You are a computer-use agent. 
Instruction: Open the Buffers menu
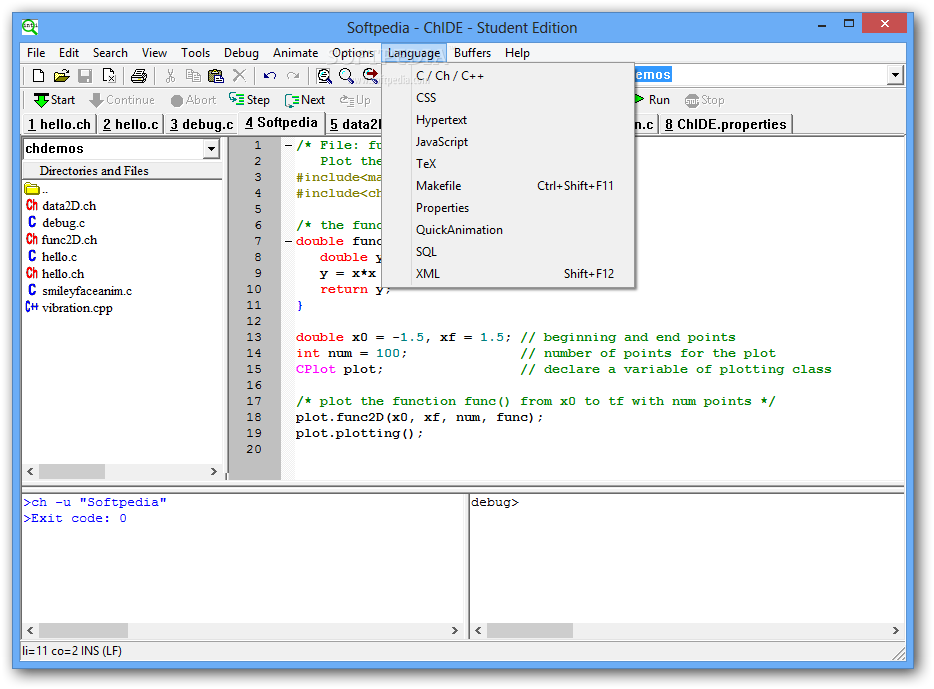(x=472, y=53)
